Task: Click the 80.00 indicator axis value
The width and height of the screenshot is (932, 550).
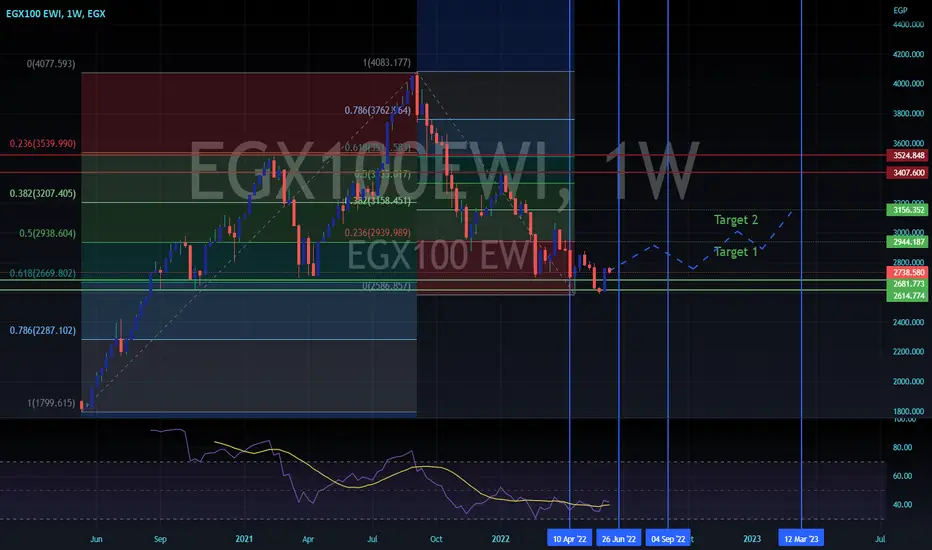Action: tap(902, 447)
